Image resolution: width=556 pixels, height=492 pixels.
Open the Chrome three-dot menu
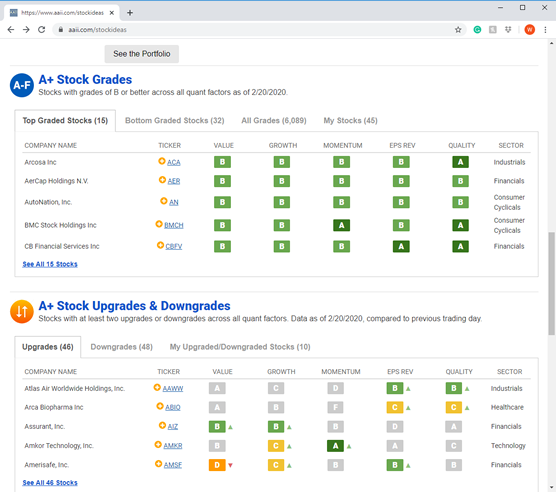[x=545, y=30]
